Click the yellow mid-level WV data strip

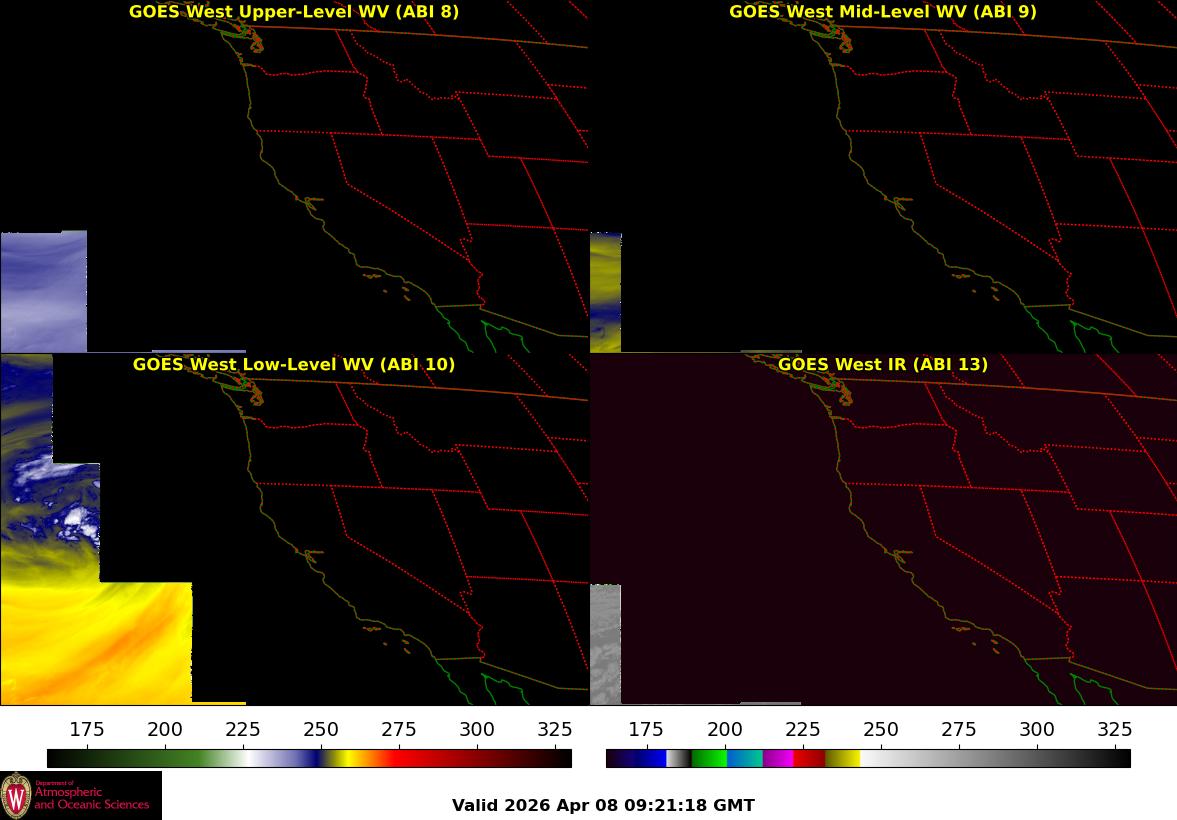pyautogui.click(x=606, y=292)
